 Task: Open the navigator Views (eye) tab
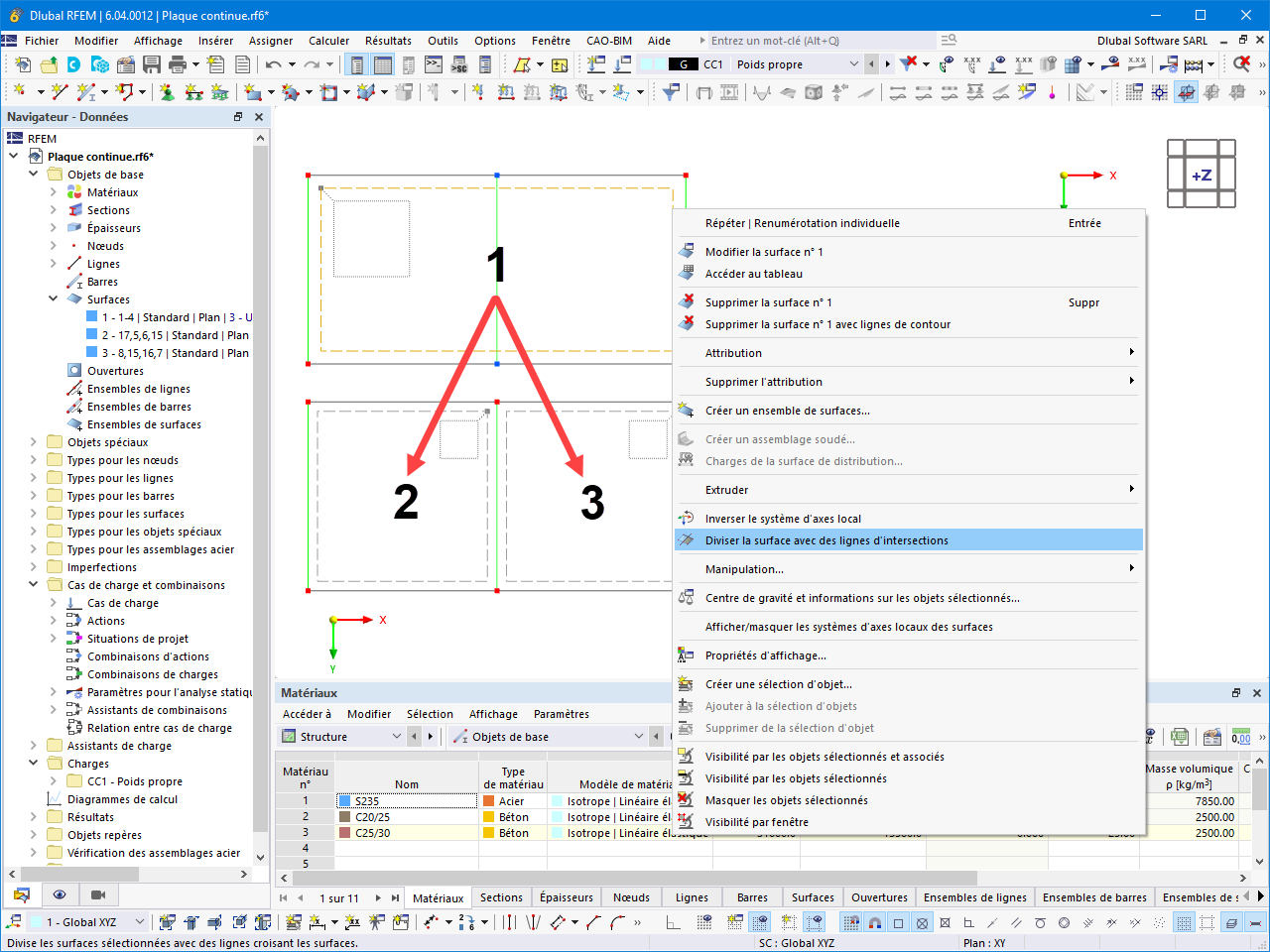(60, 894)
